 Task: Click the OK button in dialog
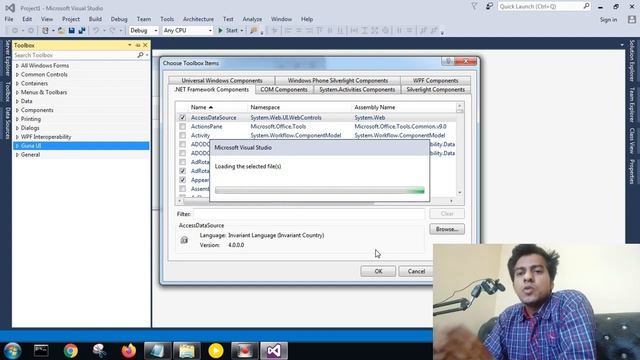point(378,271)
